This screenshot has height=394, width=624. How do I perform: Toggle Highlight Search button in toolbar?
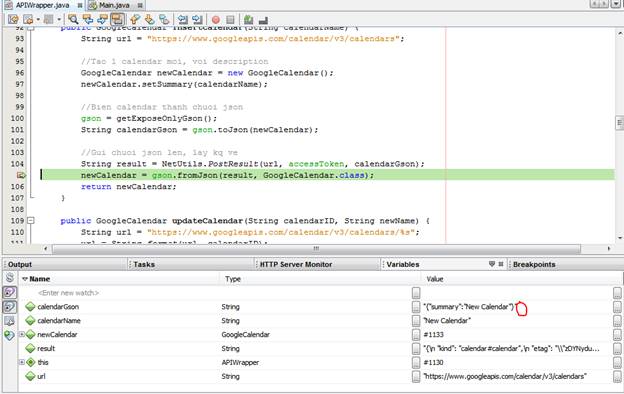(117, 19)
